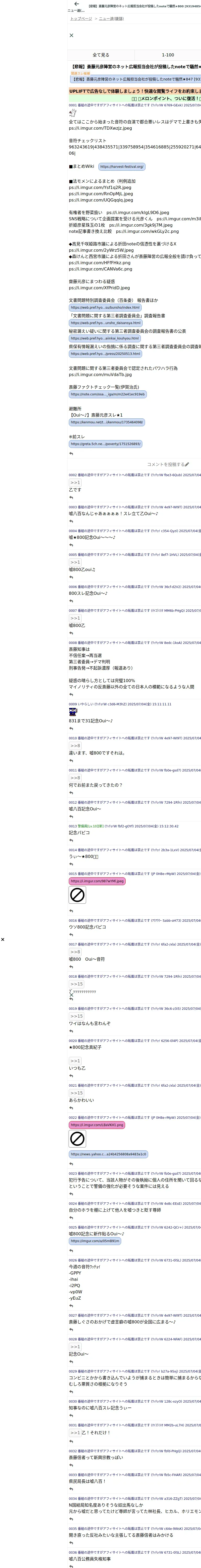201x1568 pixels.
Task: Open harvest-festival.org wiki link
Action: tap(122, 166)
